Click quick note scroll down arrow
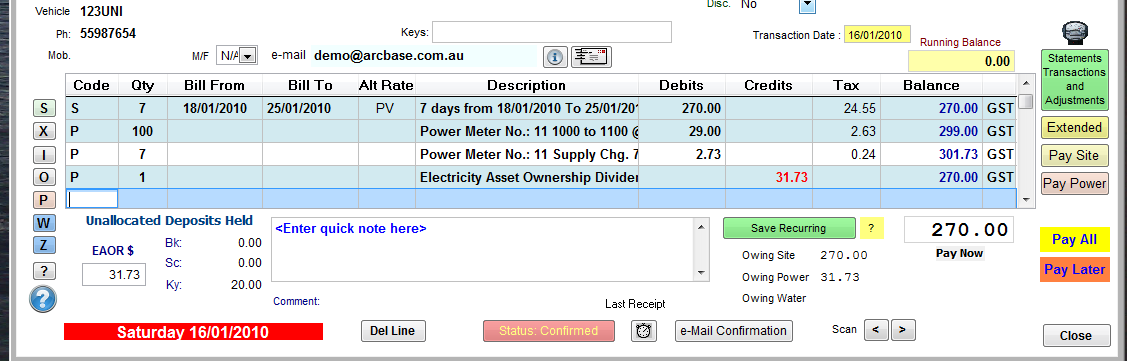 [702, 273]
